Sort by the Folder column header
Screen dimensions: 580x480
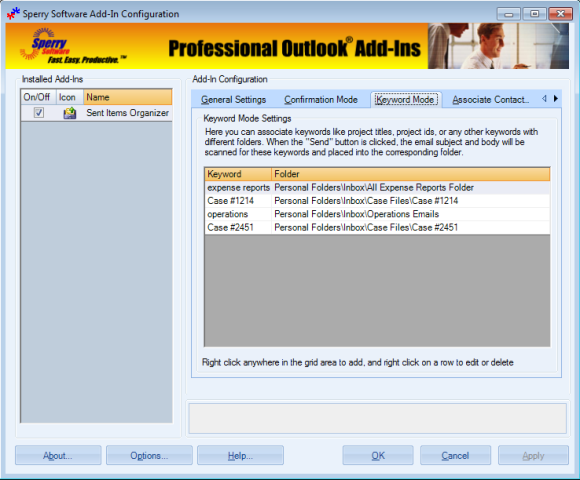click(411, 174)
